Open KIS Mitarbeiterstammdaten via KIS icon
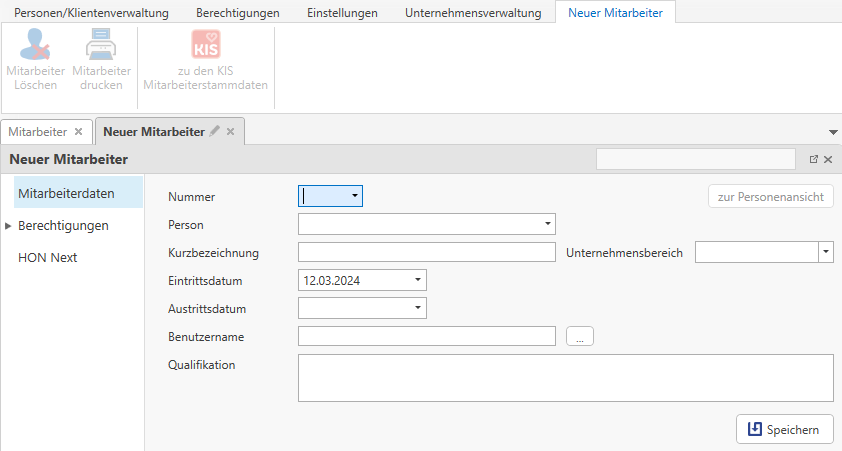This screenshot has height=451, width=842. click(x=205, y=45)
